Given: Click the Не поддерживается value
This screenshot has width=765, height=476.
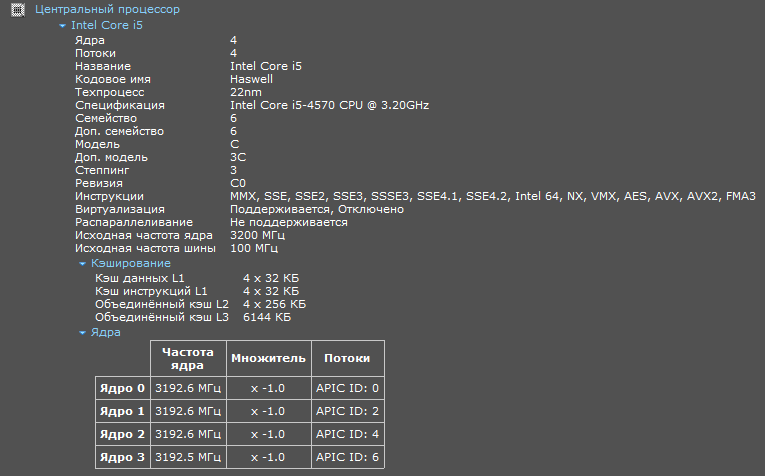Looking at the screenshot, I should tap(289, 222).
